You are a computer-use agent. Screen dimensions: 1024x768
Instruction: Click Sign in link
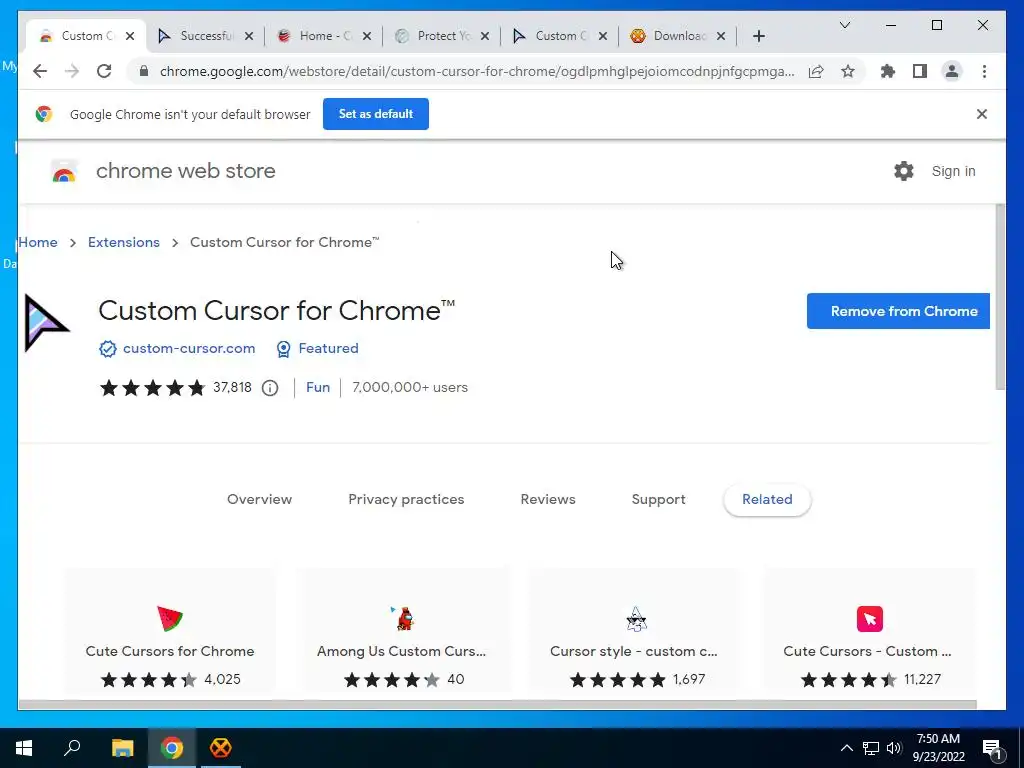(x=953, y=171)
